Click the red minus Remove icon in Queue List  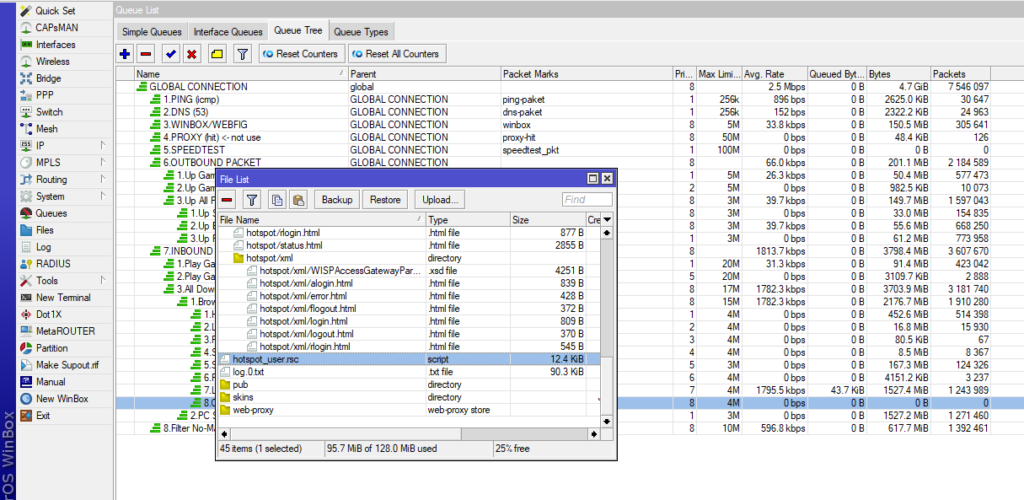click(147, 53)
